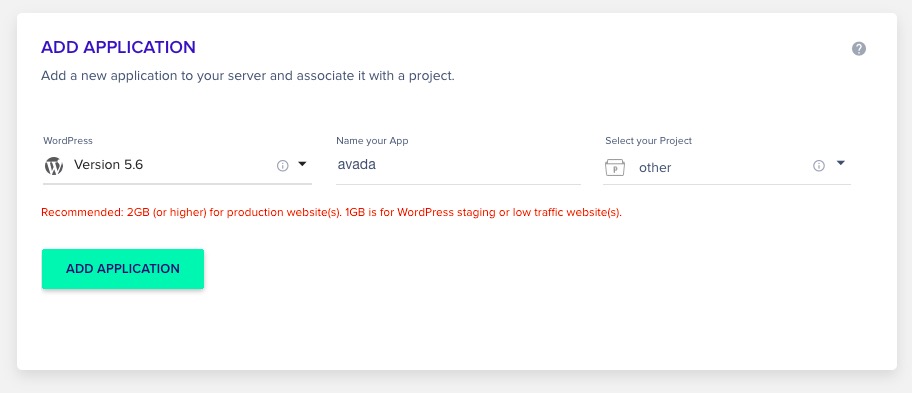Click the red recommended 2GB notice text
This screenshot has height=393, width=912.
pos(332,212)
